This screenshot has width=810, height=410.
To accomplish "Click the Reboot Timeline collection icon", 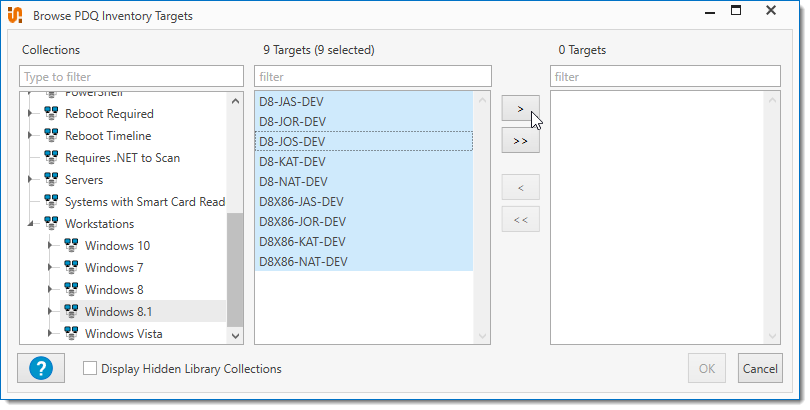I will click(x=51, y=136).
